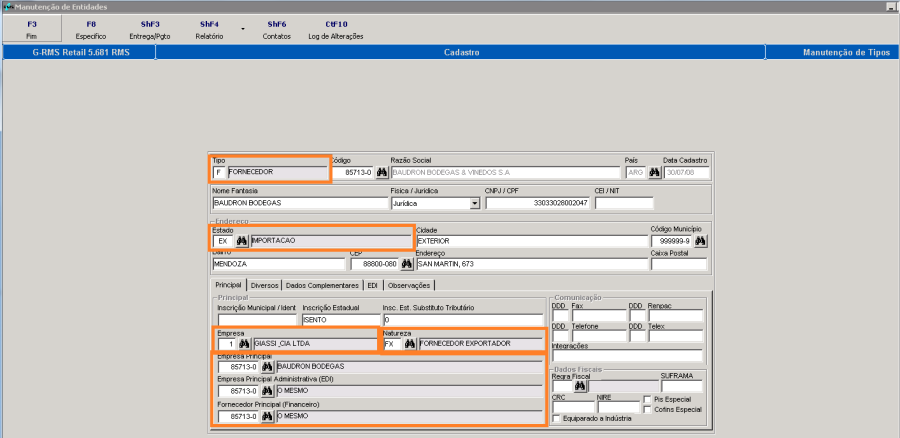Click the Nome Fantasia field

pos(300,203)
